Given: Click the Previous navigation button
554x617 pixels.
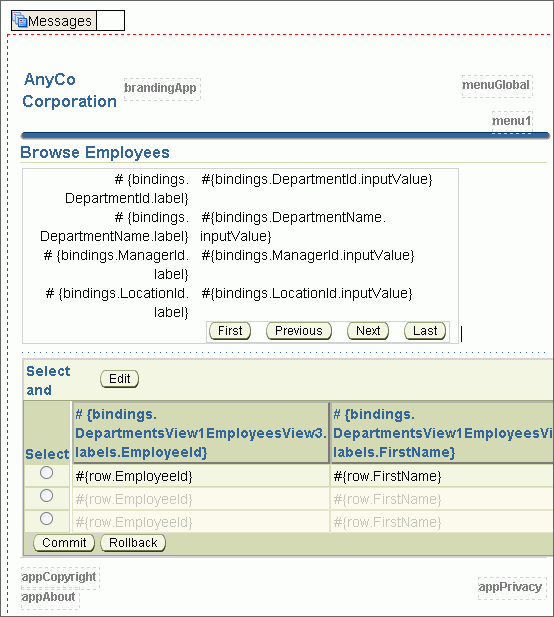Looking at the screenshot, I should [x=299, y=331].
